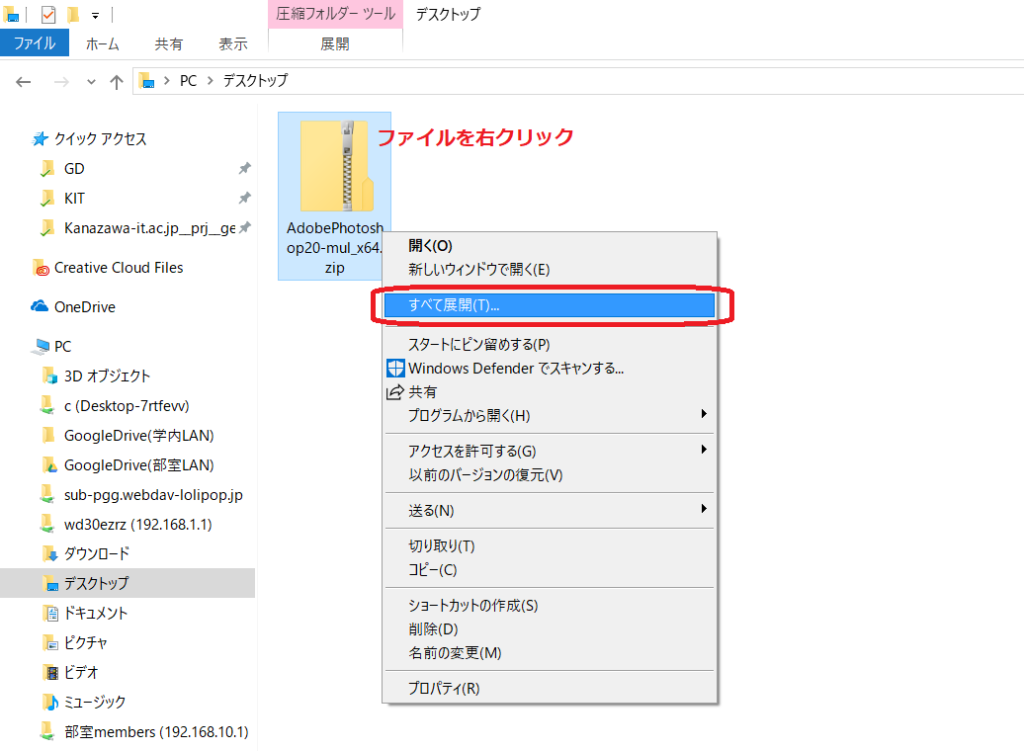Open the ファイル tab
Screen dimensions: 1024x751
tap(34, 44)
